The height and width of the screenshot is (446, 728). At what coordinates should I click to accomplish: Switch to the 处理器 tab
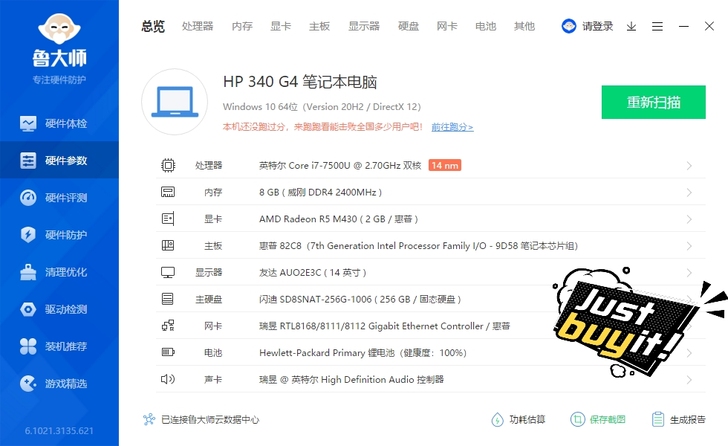pos(198,26)
